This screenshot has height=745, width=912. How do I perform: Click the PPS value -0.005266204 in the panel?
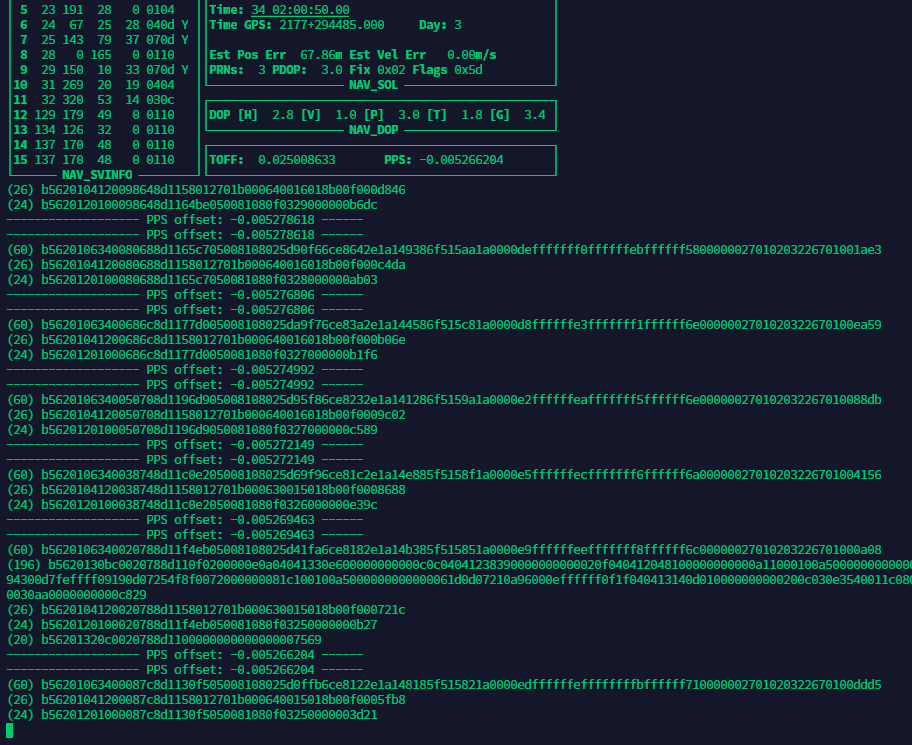point(461,160)
